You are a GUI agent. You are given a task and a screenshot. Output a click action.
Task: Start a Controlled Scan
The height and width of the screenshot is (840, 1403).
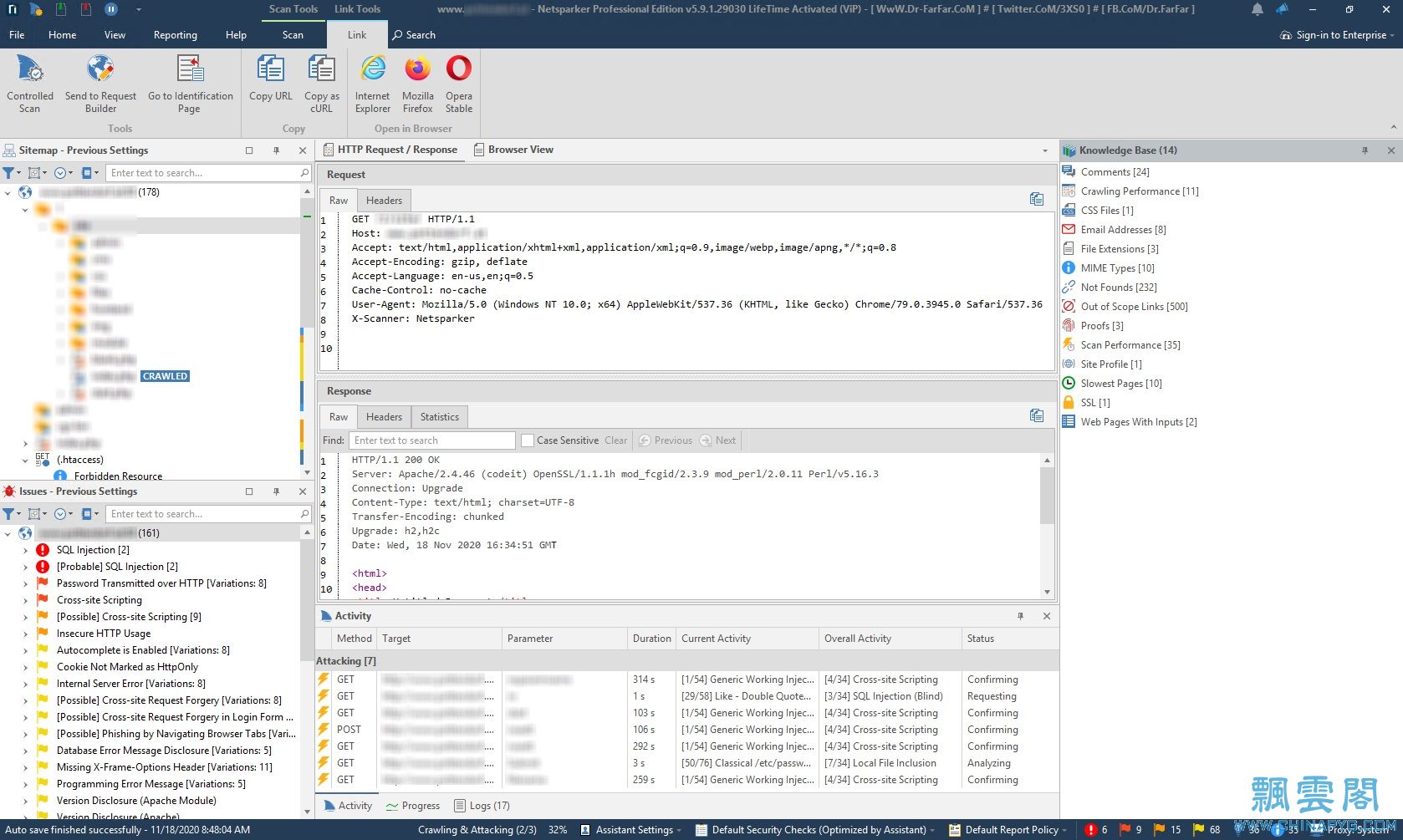[x=30, y=84]
